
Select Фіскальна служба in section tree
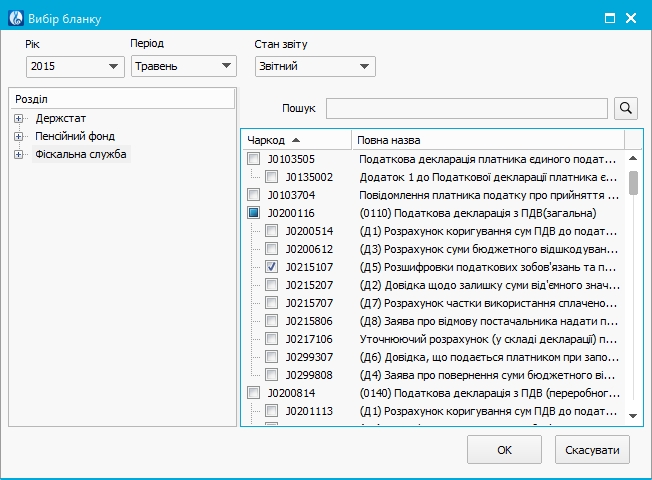click(x=82, y=154)
